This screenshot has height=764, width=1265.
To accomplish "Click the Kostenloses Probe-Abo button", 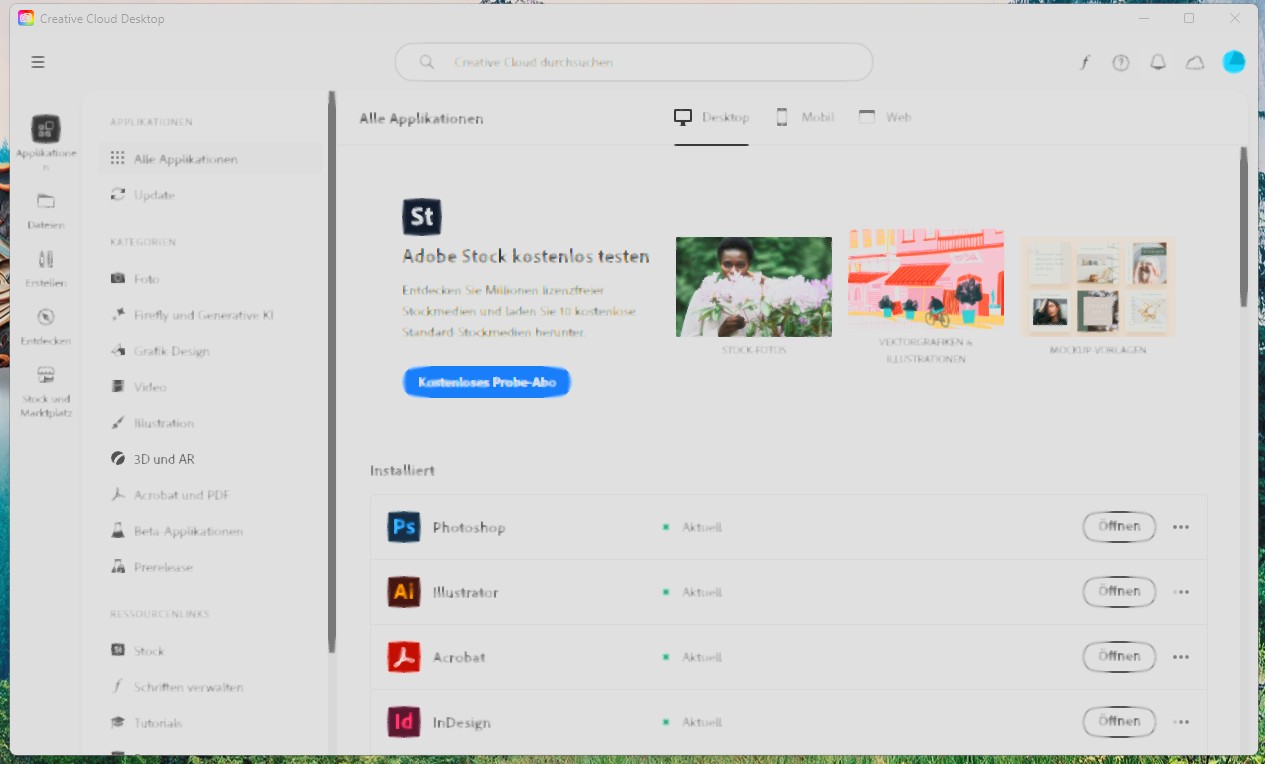I will (x=487, y=382).
